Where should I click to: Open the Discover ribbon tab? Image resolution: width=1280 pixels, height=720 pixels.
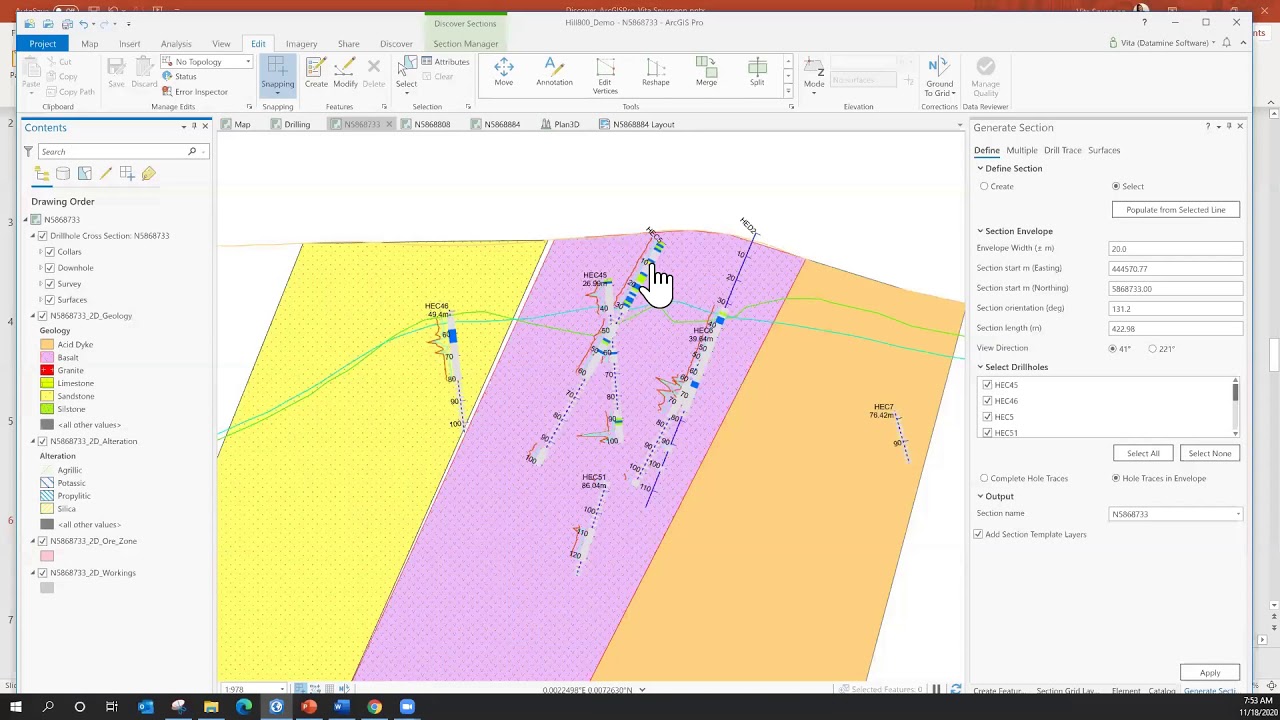coord(396,44)
